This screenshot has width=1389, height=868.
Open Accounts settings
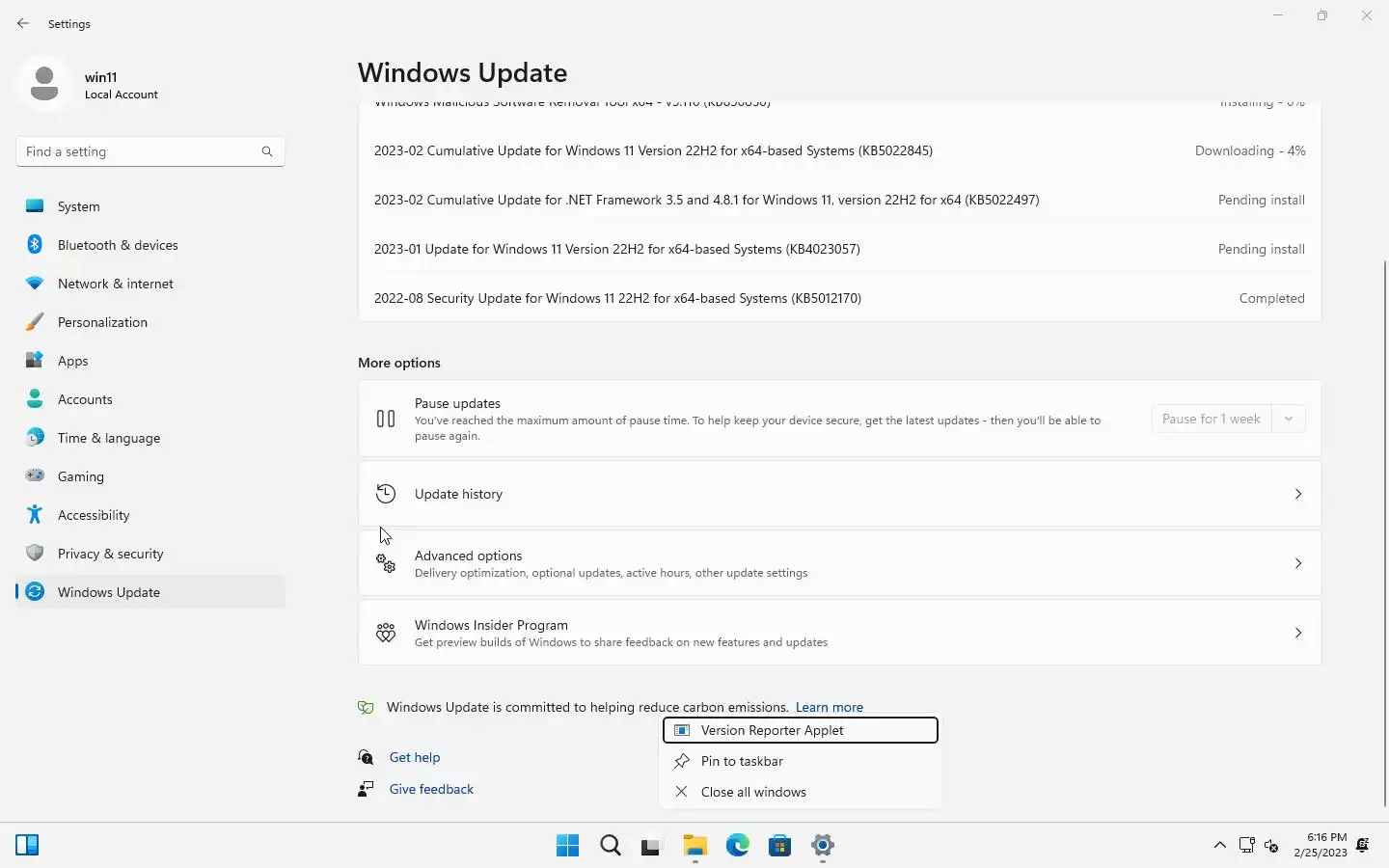tap(150, 399)
